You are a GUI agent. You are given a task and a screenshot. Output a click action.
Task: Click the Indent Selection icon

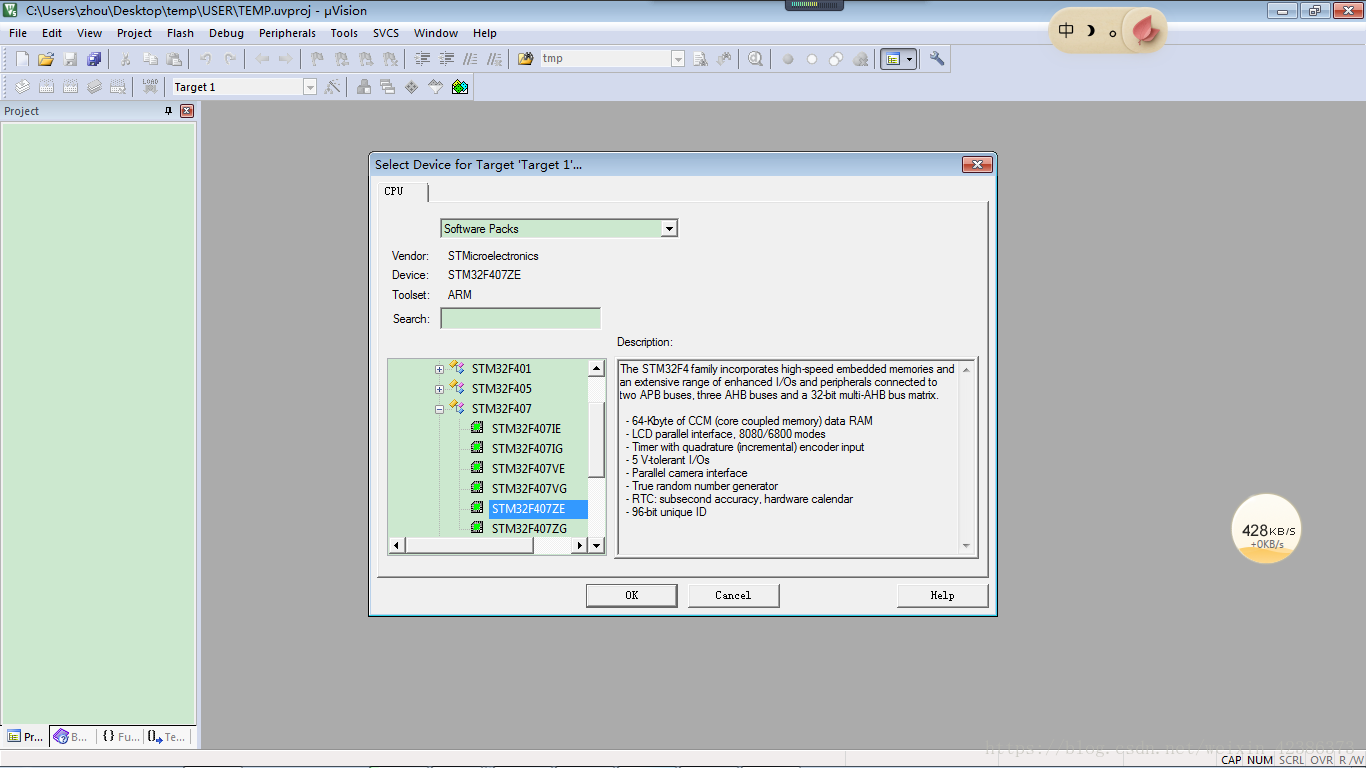[423, 59]
